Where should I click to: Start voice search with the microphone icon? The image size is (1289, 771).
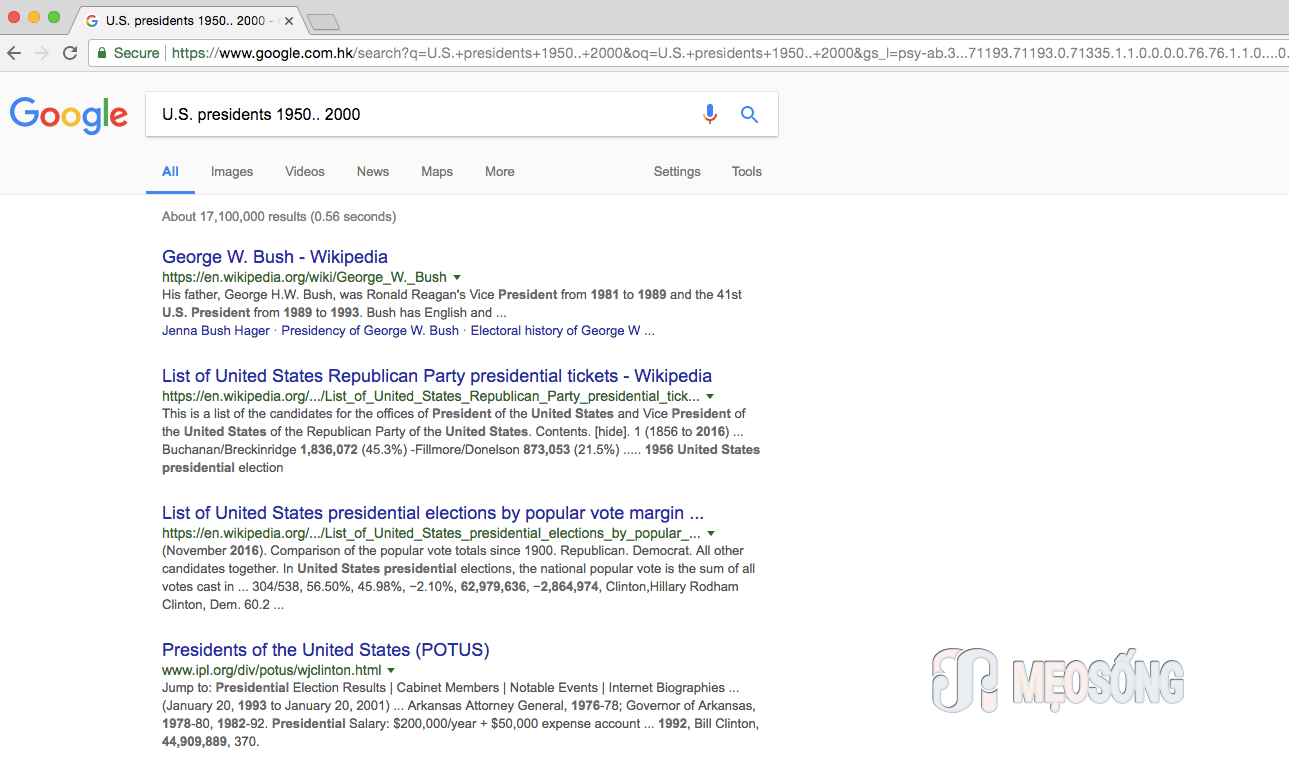(710, 114)
